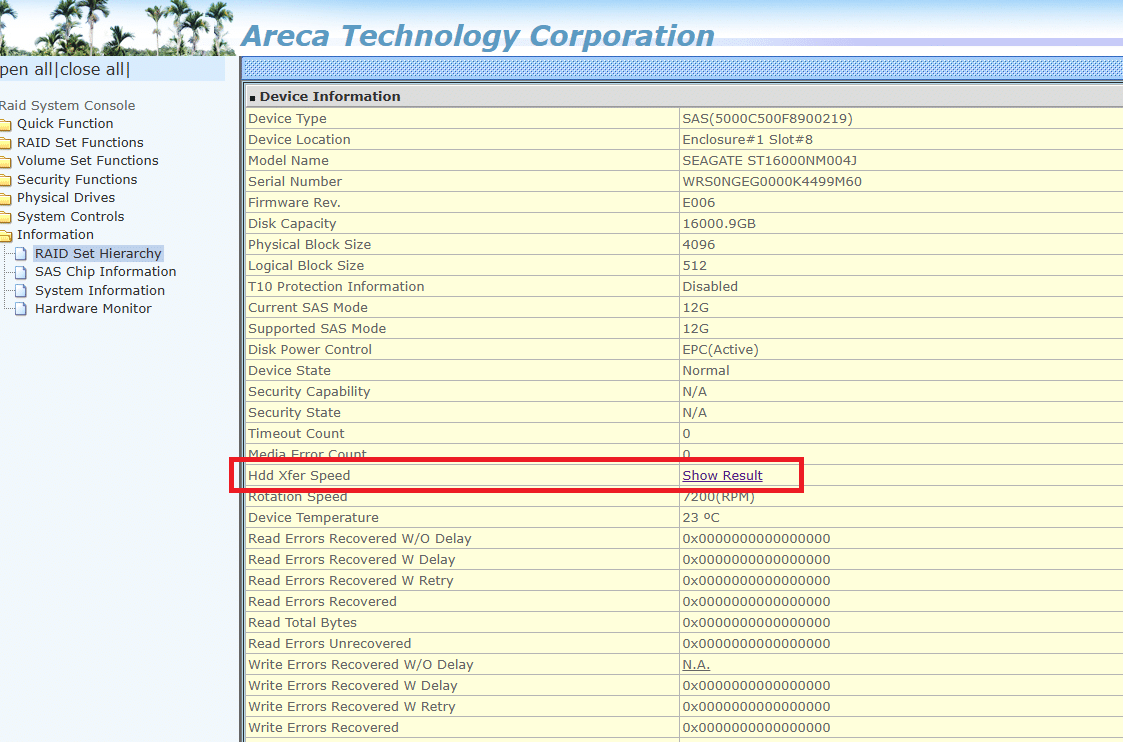This screenshot has width=1123, height=742.
Task: Click the RAID Set Functions folder icon
Action: click(x=5, y=143)
